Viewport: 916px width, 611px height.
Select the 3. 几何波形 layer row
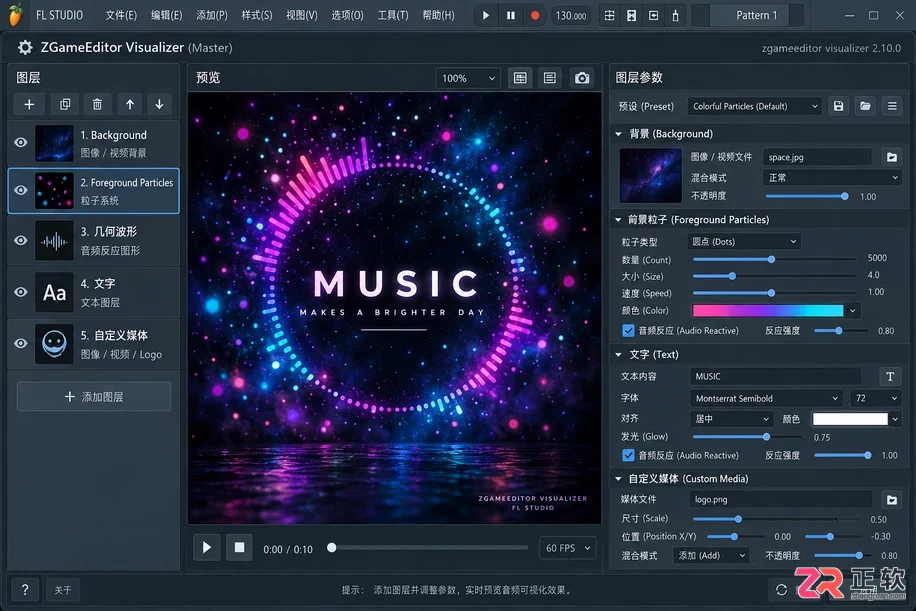coord(93,241)
